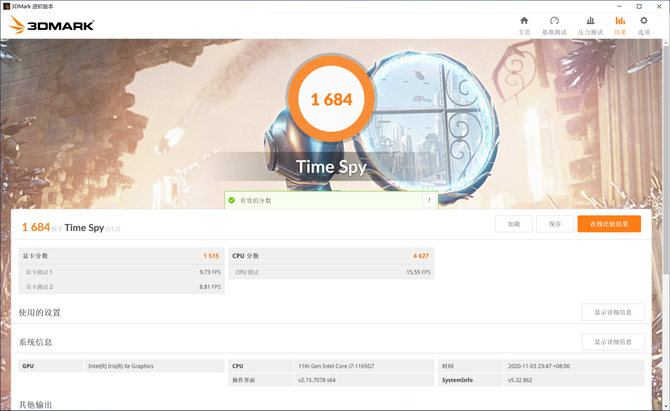Open the 选项 options gear icon
Image resolution: width=670 pixels, height=411 pixels.
644,21
